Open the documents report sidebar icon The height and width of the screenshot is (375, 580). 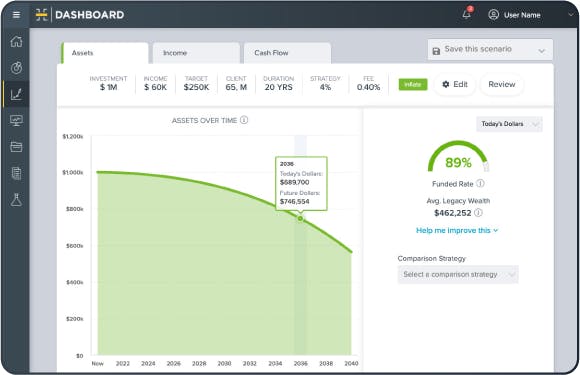tap(16, 173)
